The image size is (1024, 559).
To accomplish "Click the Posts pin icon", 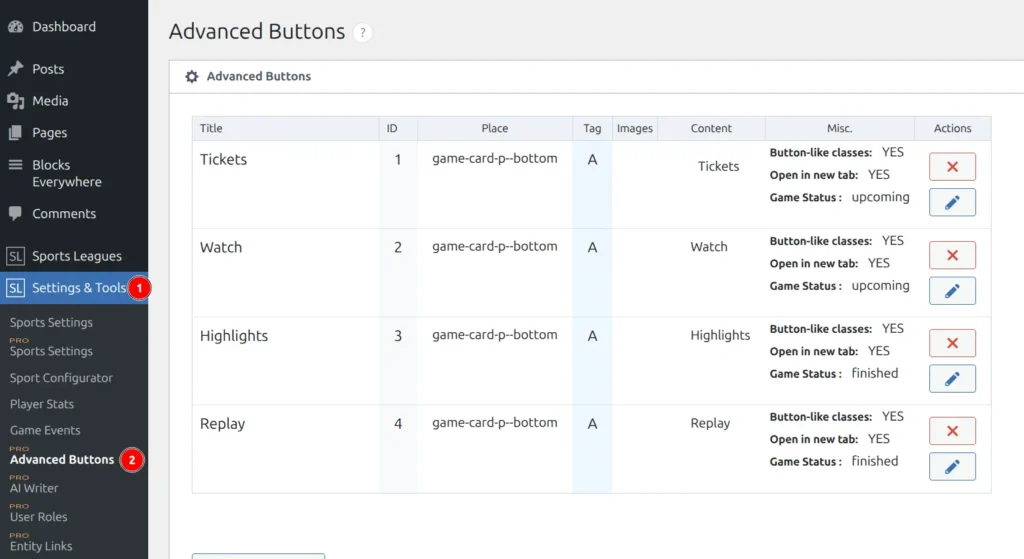I will 16,69.
